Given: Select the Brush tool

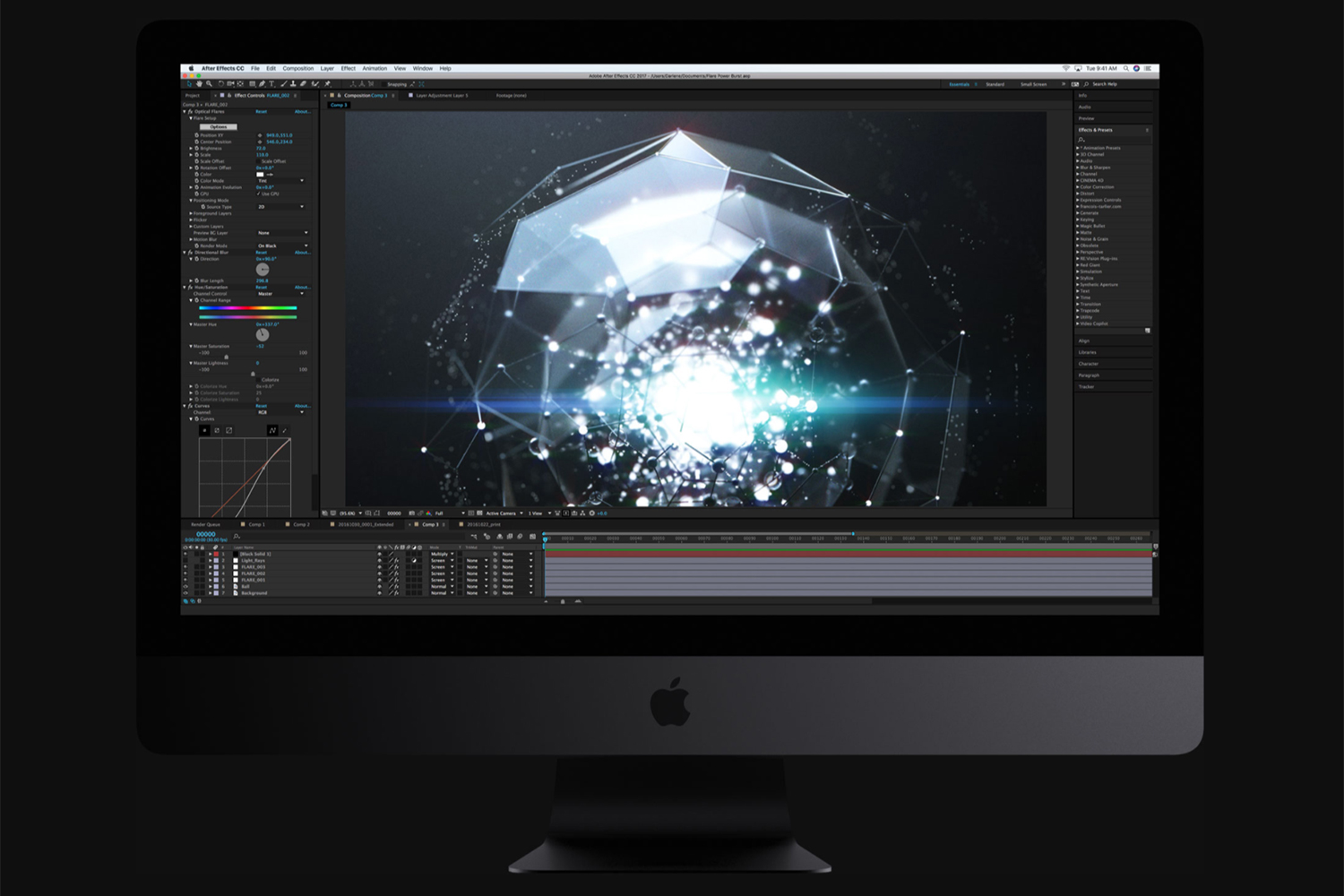Looking at the screenshot, I should 284,84.
